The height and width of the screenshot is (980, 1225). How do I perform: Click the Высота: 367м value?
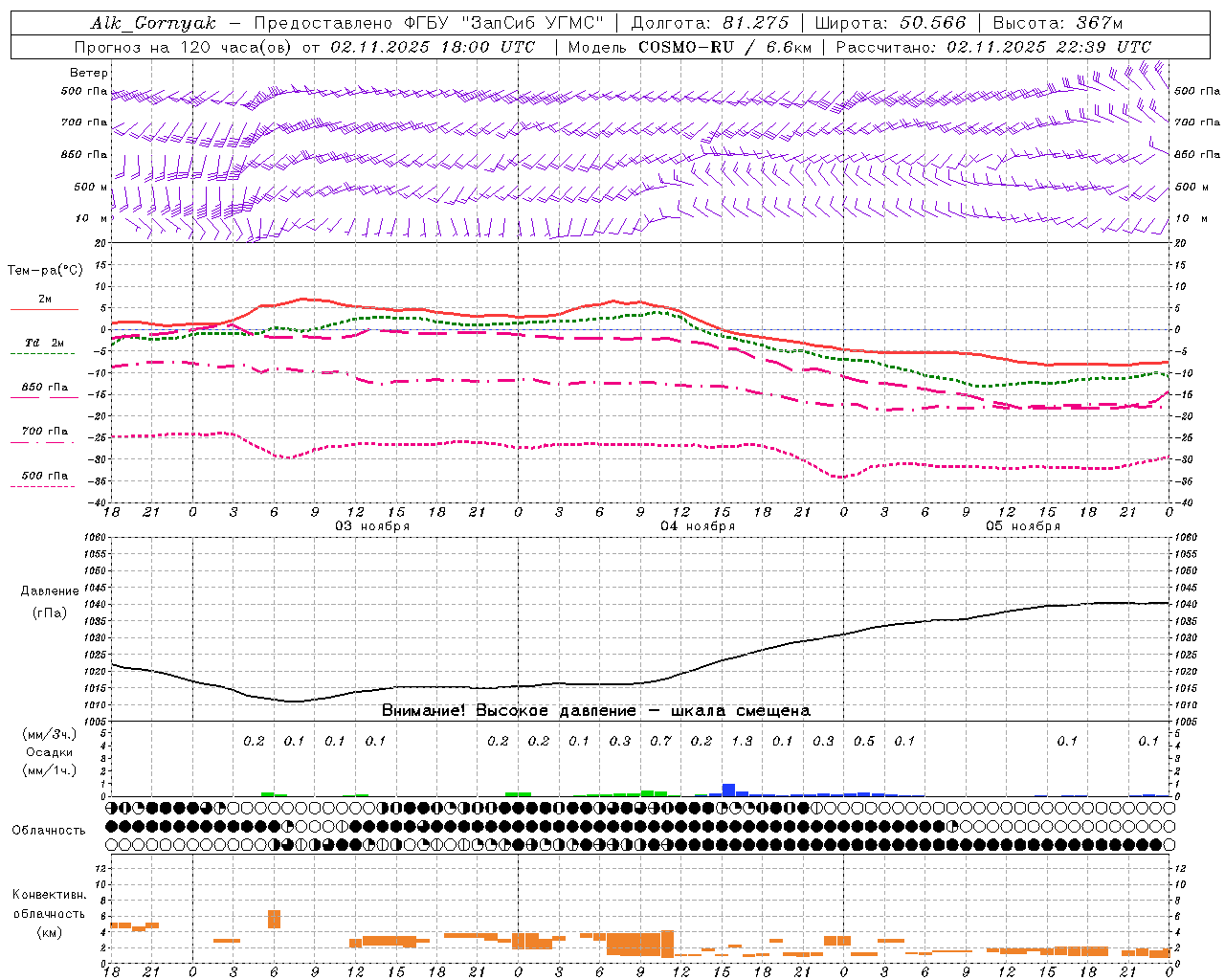tap(1058, 23)
